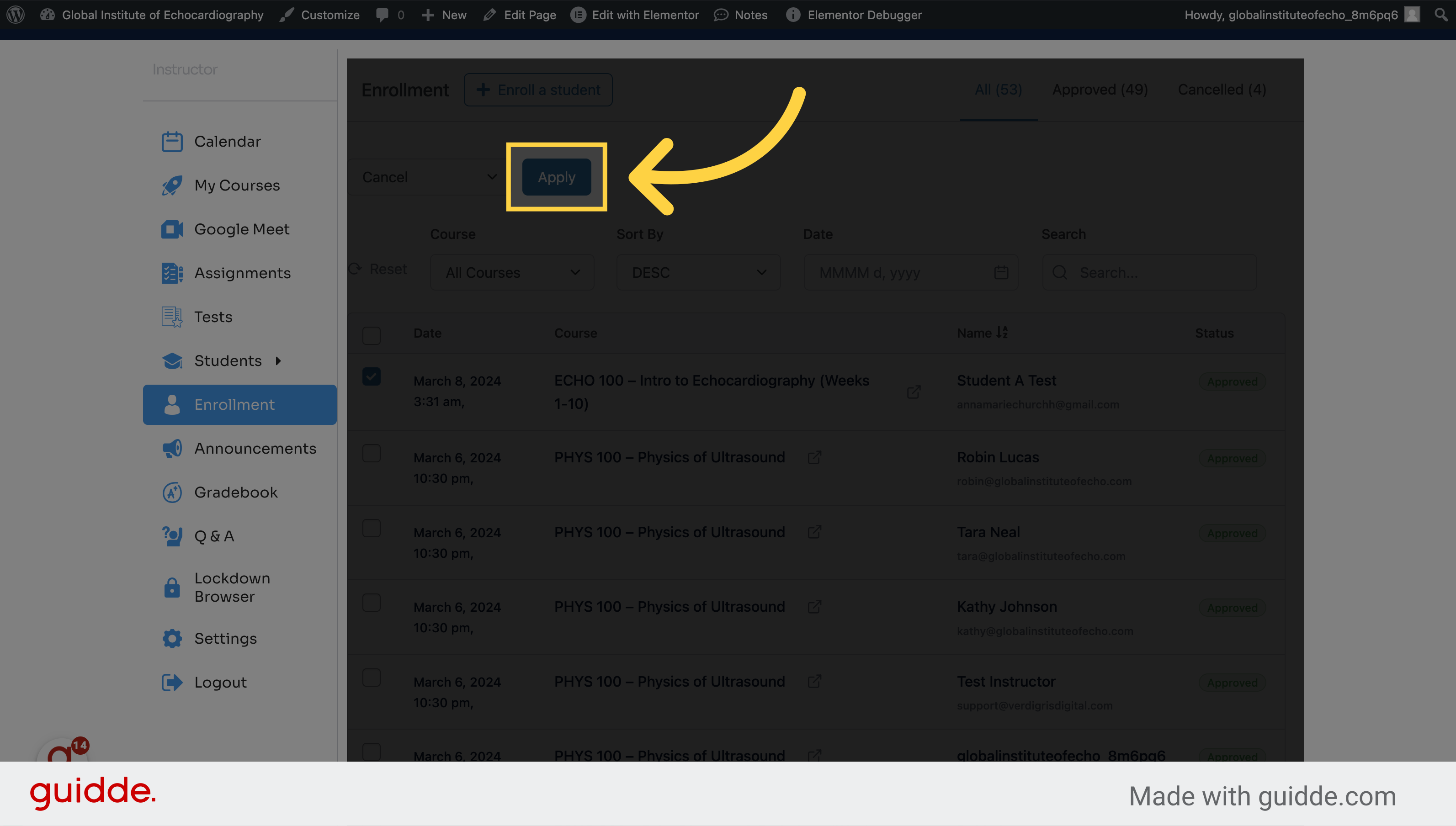Open Notes in the admin bar
1456x826 pixels.
(741, 15)
